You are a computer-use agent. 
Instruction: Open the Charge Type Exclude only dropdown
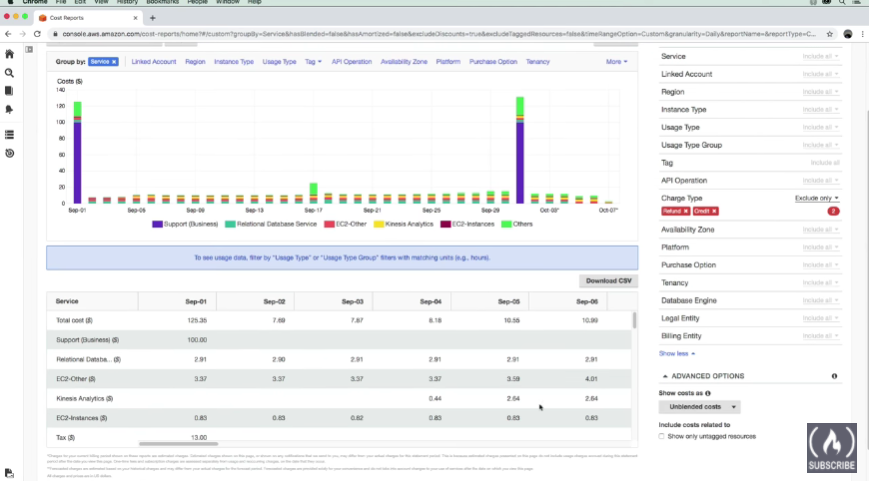pyautogui.click(x=817, y=198)
